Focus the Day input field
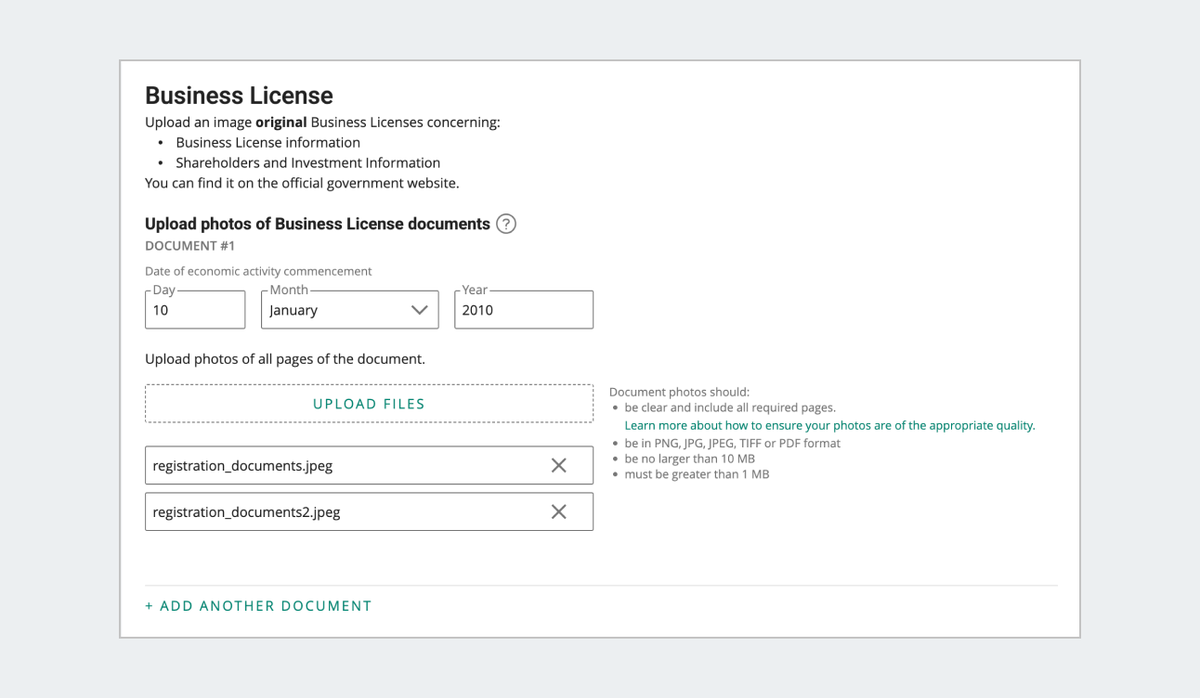The image size is (1200, 698). [195, 310]
